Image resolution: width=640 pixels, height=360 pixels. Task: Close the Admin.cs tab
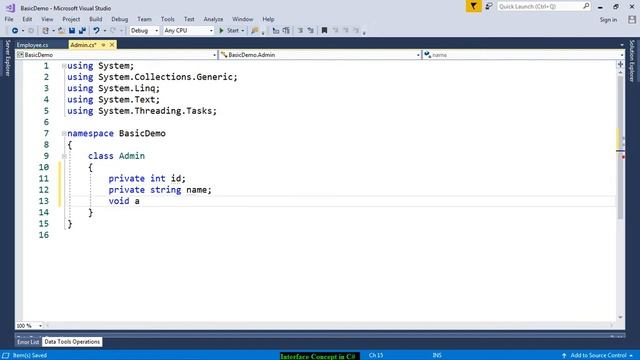[x=112, y=45]
